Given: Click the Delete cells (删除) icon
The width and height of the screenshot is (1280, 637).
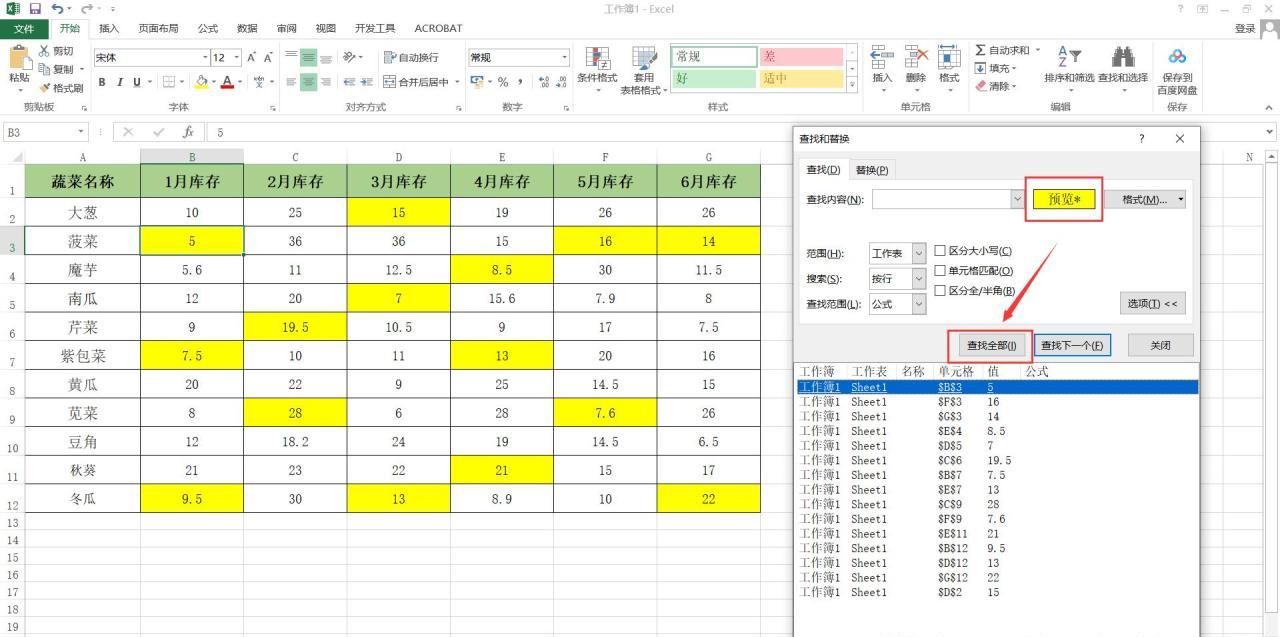Looking at the screenshot, I should pos(916,58).
